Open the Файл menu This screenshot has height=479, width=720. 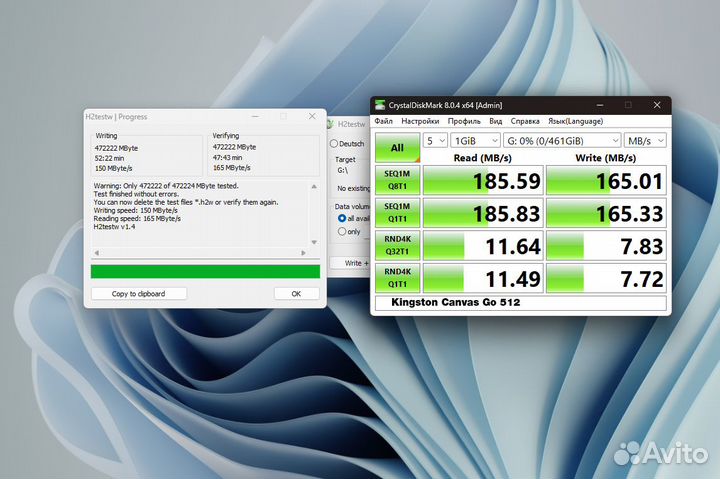[383, 121]
